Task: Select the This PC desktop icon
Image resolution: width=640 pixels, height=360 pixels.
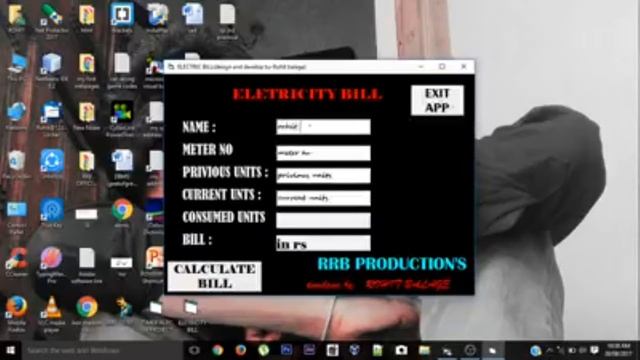Action: [16, 67]
